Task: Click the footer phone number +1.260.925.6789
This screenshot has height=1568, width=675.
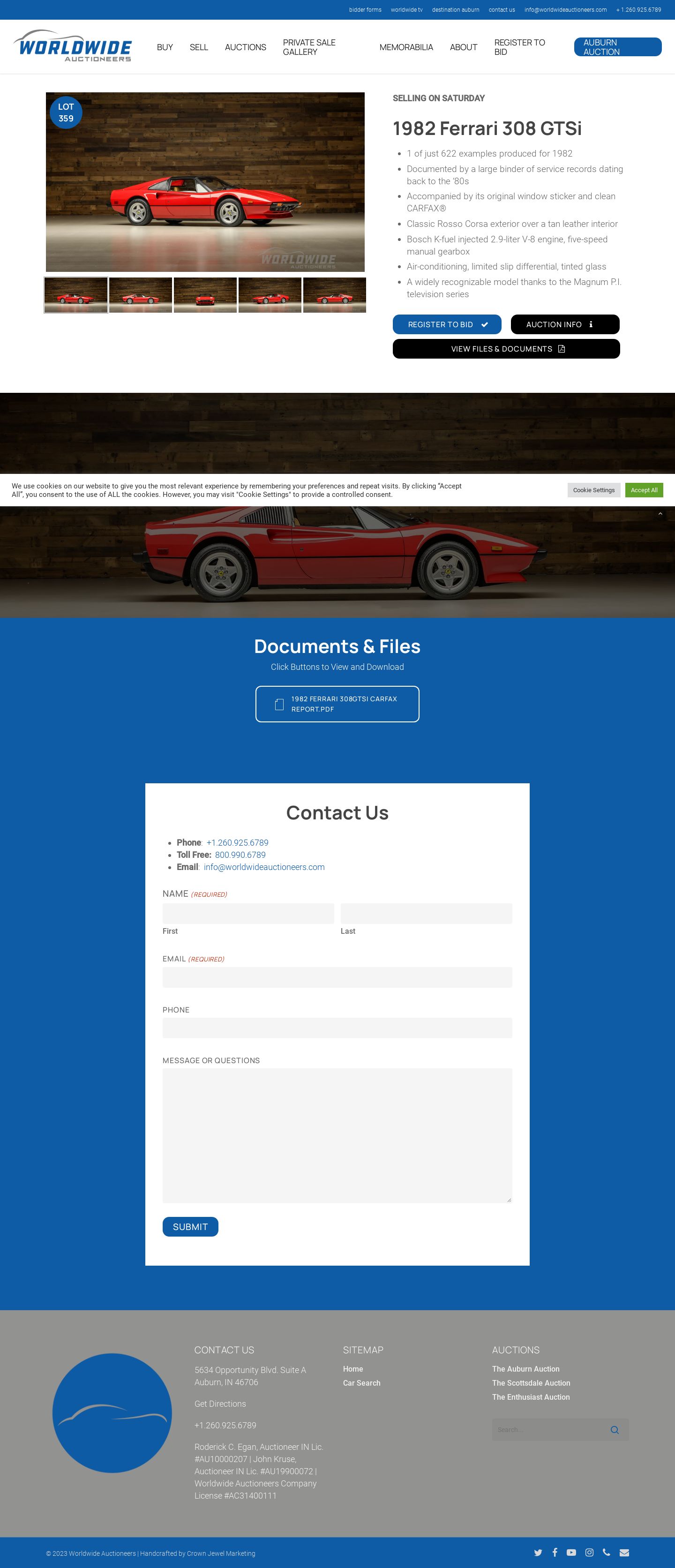Action: point(225,1425)
